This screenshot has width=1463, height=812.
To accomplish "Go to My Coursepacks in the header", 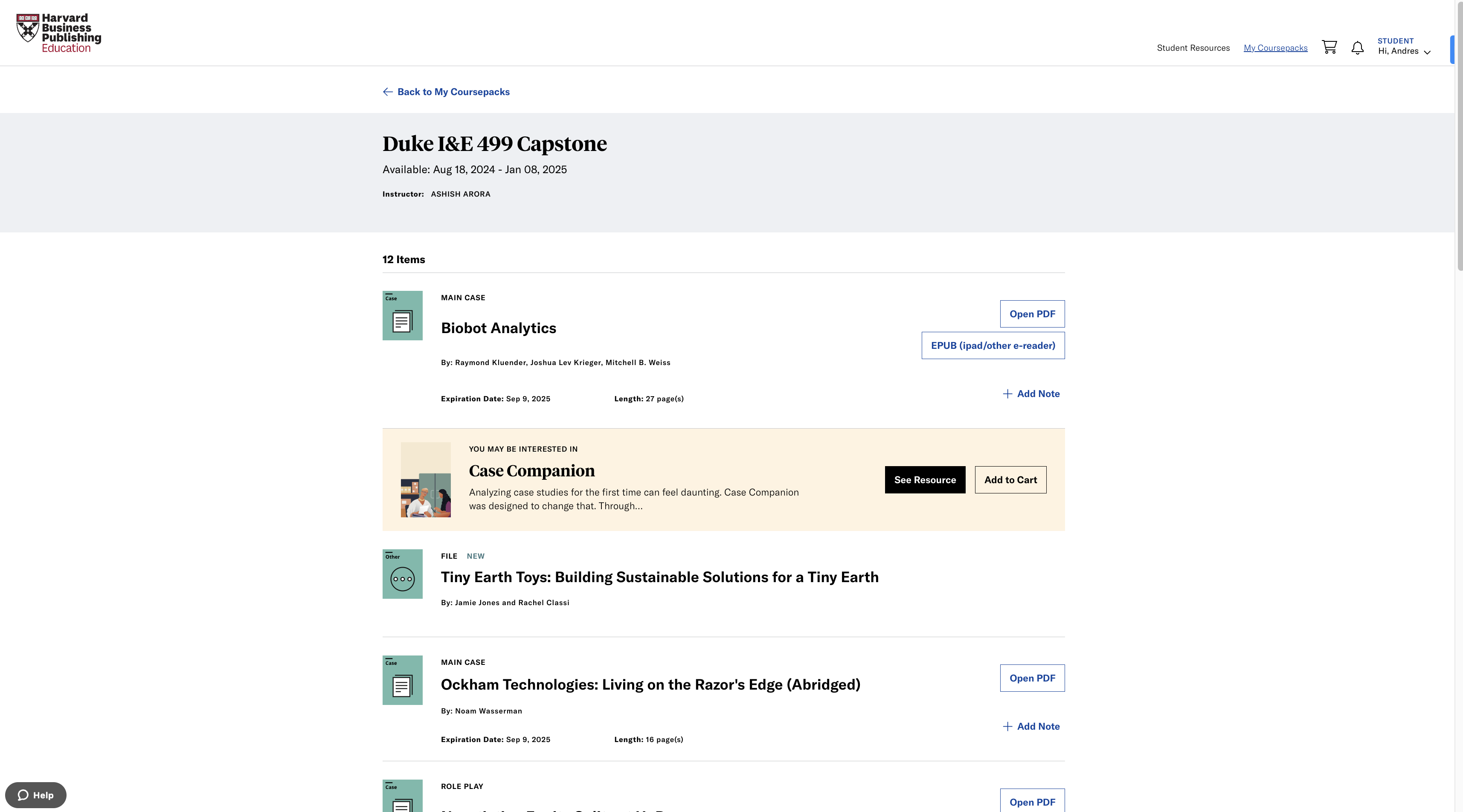I will click(1275, 48).
